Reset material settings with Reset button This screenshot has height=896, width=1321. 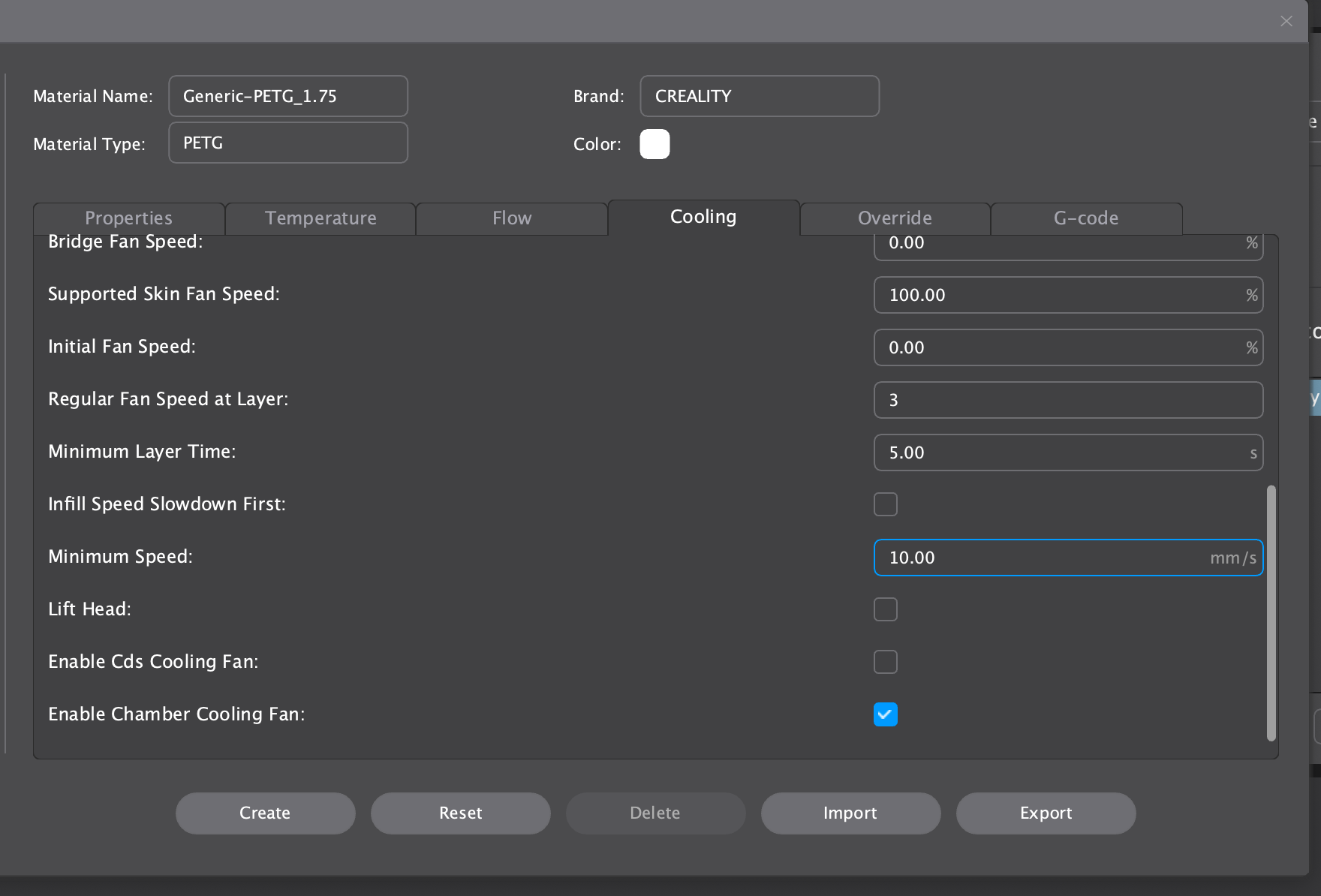coord(461,813)
